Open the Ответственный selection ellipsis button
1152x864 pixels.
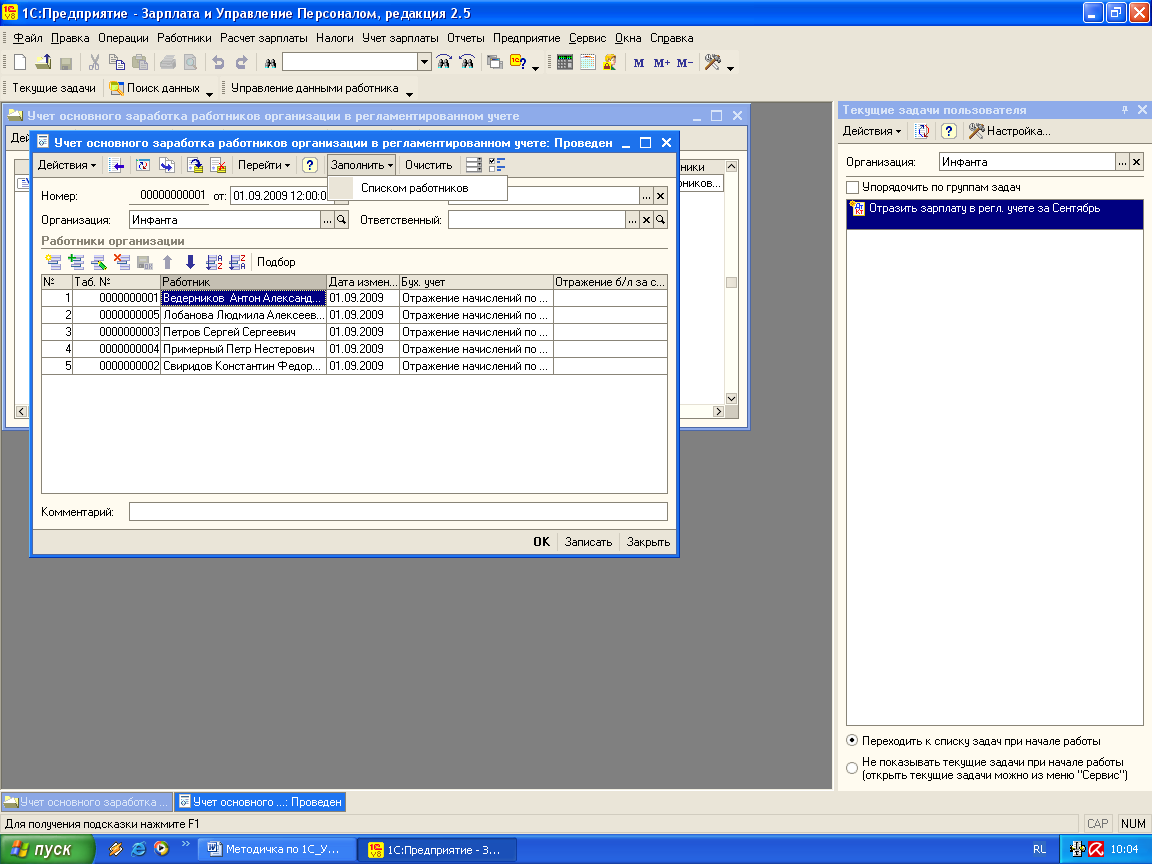pyautogui.click(x=632, y=220)
